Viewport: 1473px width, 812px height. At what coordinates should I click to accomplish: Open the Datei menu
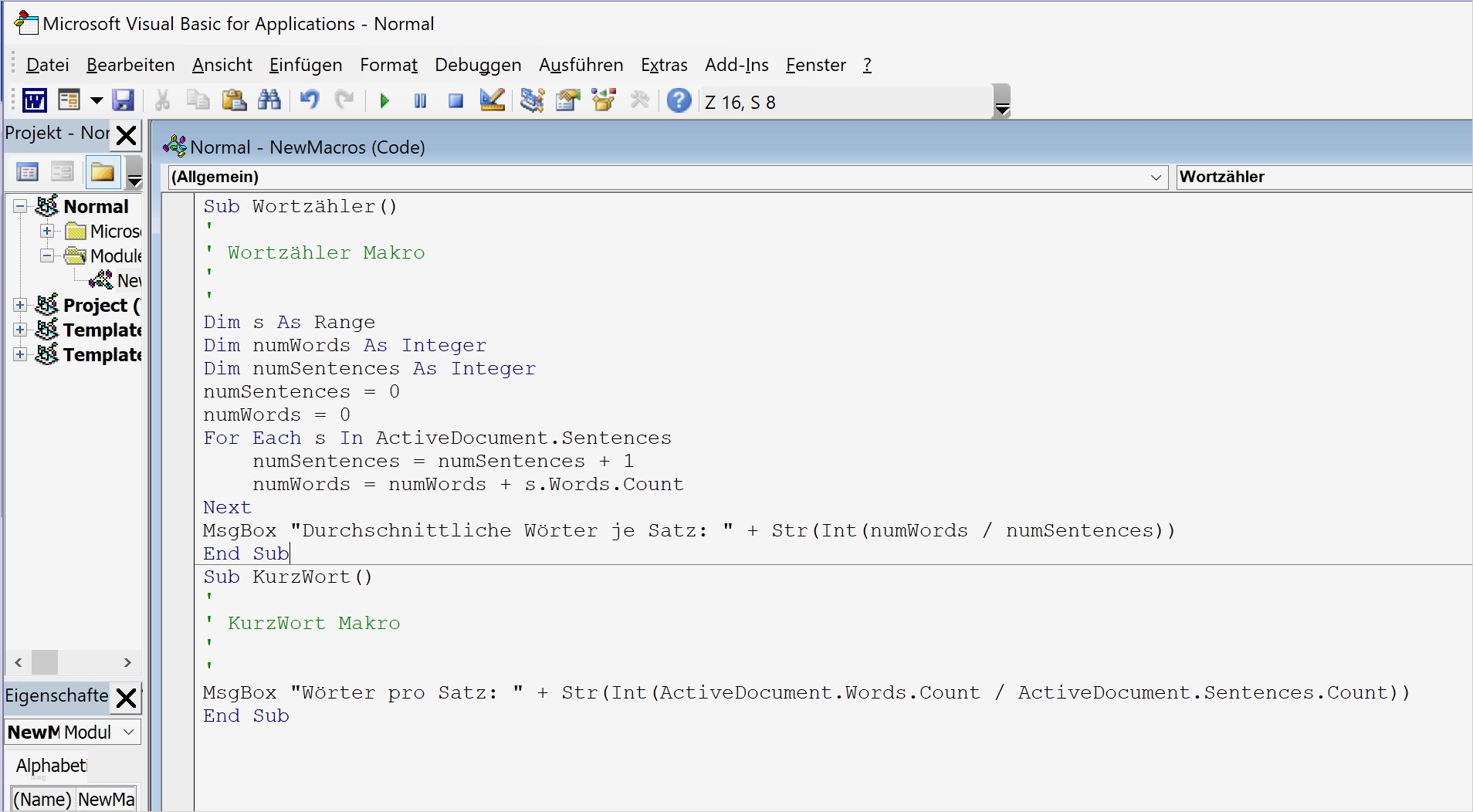[48, 65]
